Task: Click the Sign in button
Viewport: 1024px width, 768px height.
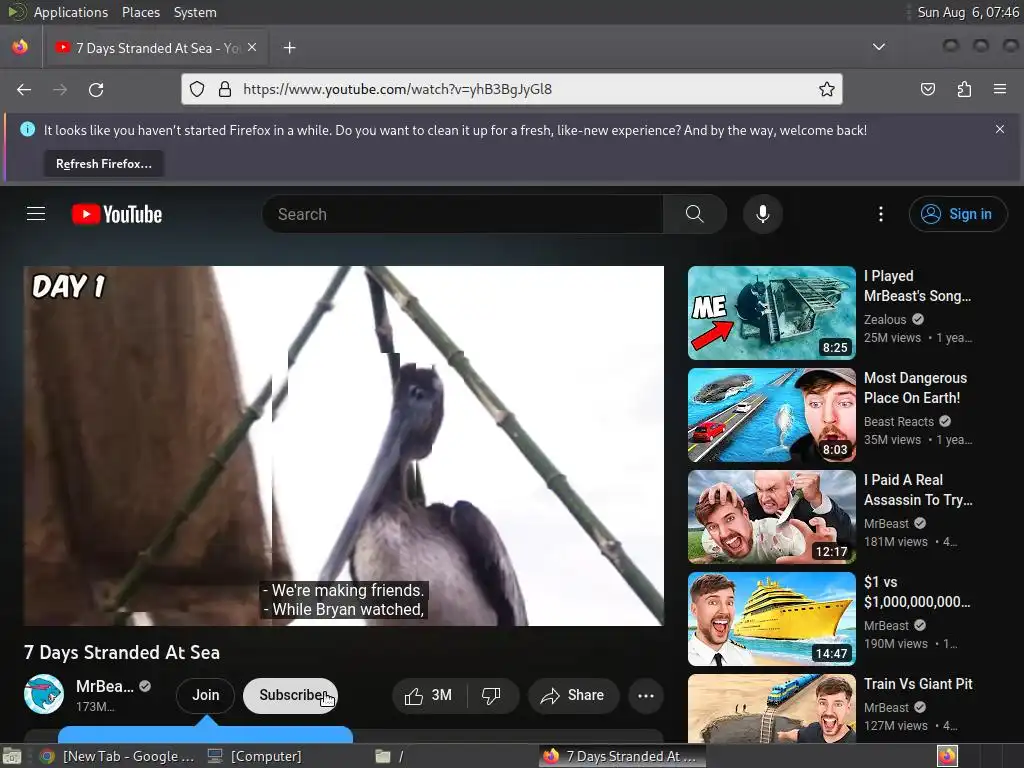Action: 958,214
